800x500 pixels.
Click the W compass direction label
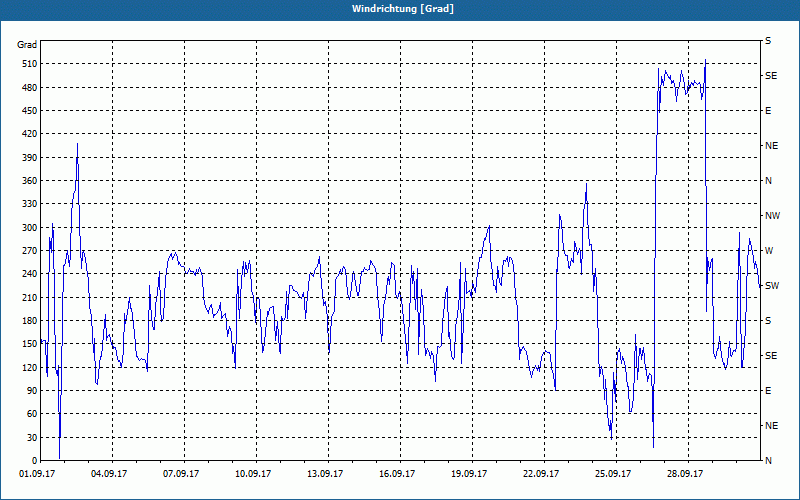coord(769,251)
